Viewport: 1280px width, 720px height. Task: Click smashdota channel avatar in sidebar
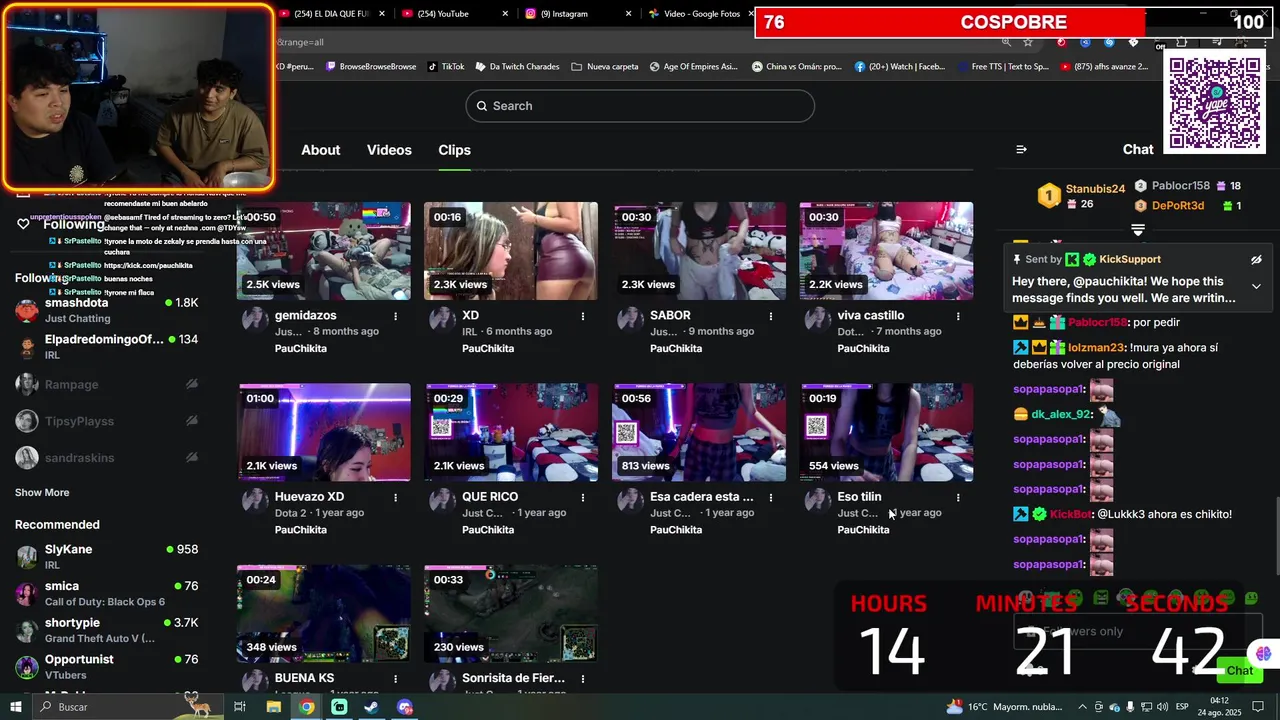click(27, 310)
